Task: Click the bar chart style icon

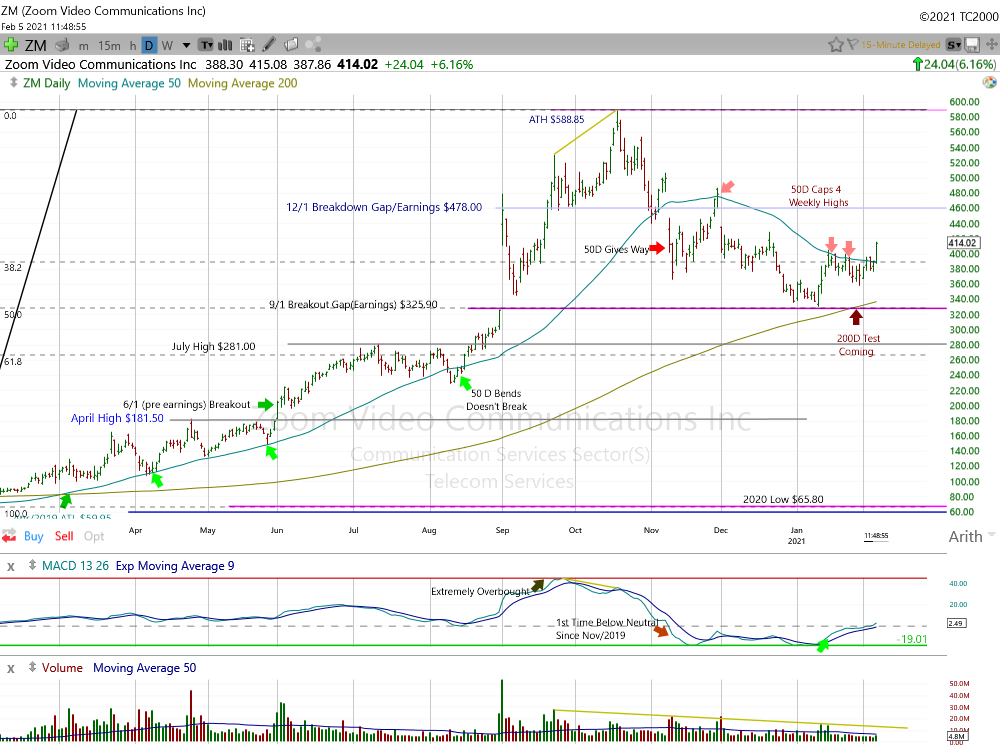Action: pyautogui.click(x=225, y=45)
